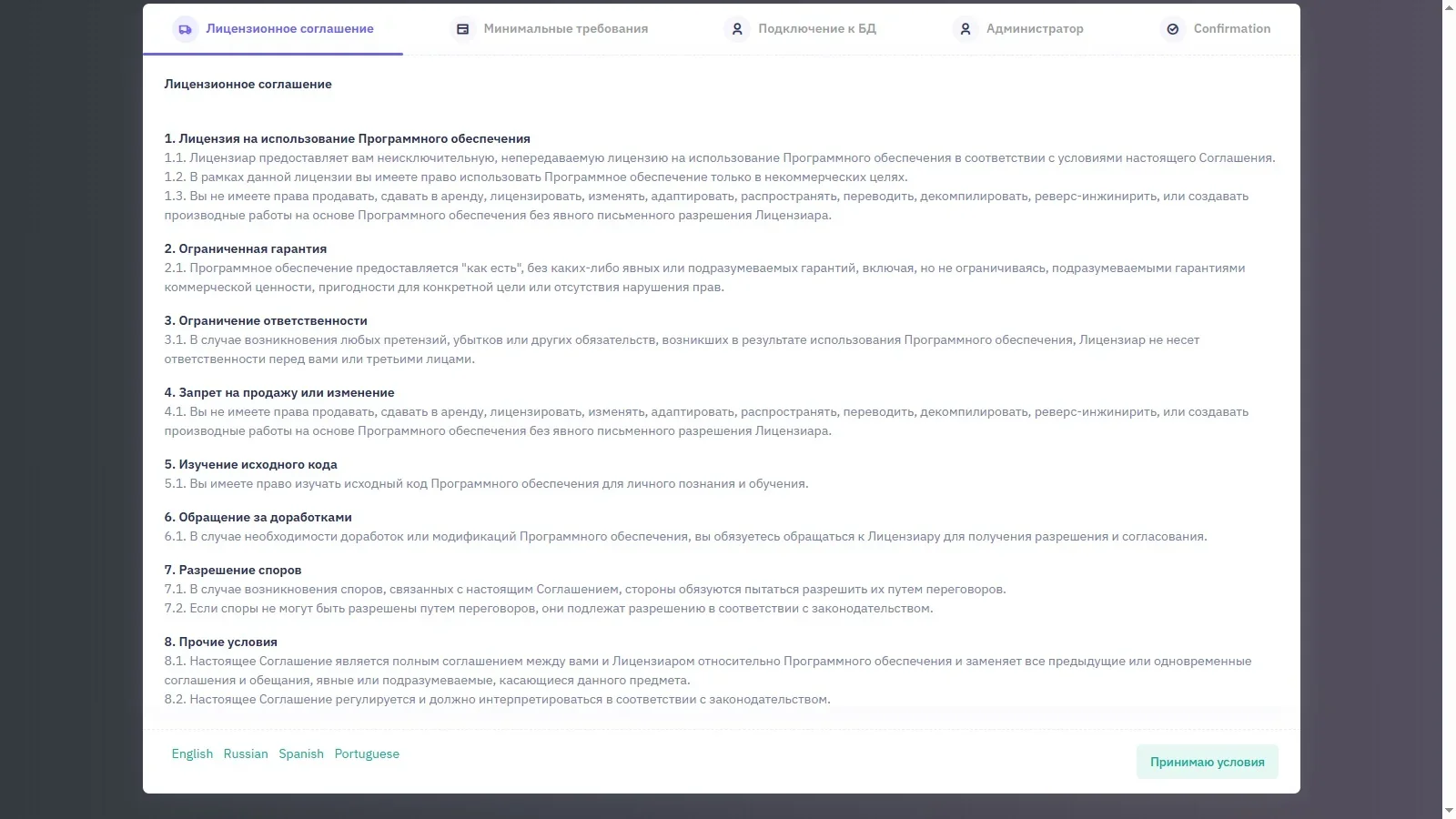The width and height of the screenshot is (1456, 819).
Task: Go to the Подключение к БД tab
Action: coord(801,29)
